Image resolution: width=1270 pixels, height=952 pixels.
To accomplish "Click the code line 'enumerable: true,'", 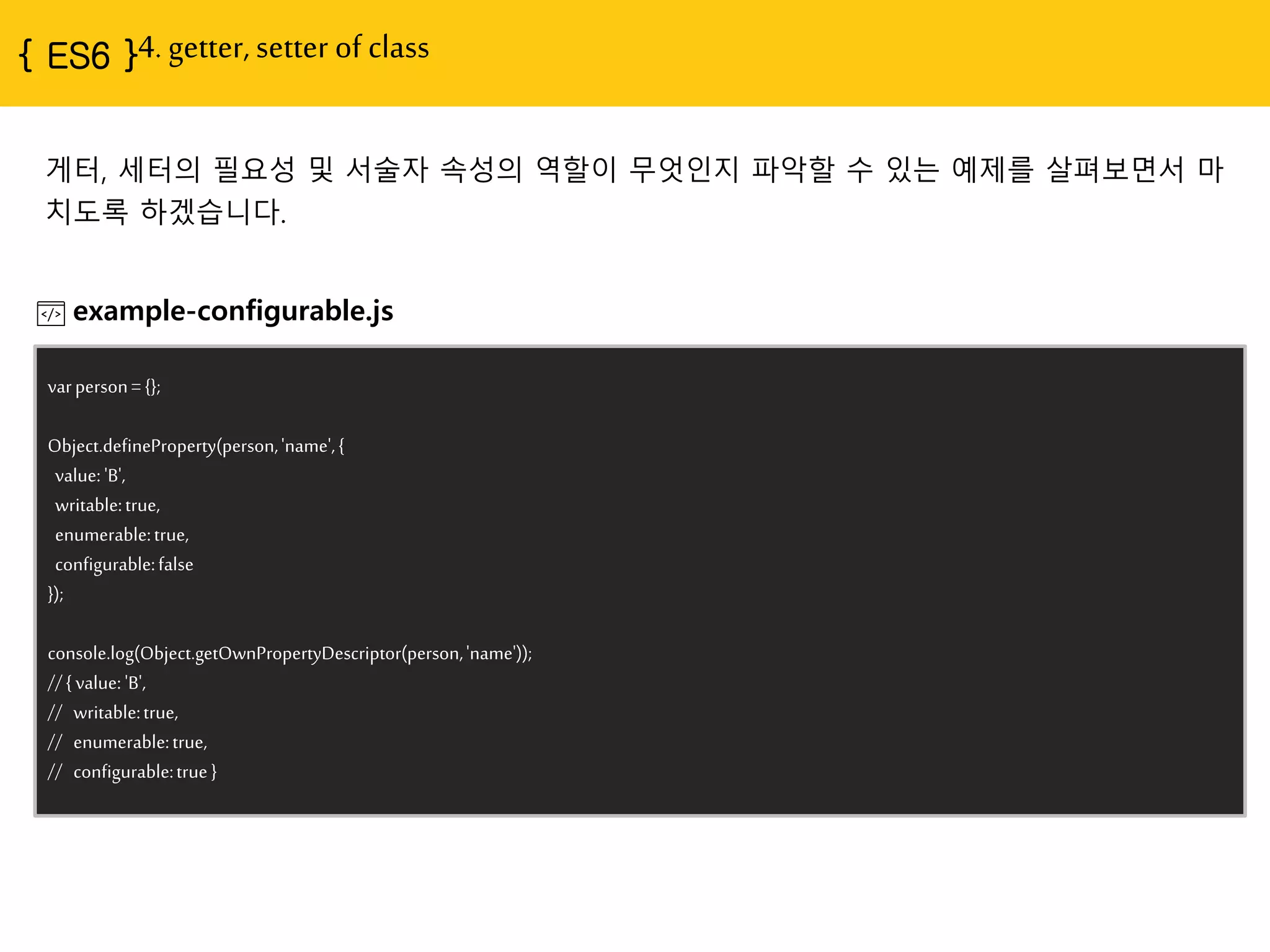I will pos(122,535).
